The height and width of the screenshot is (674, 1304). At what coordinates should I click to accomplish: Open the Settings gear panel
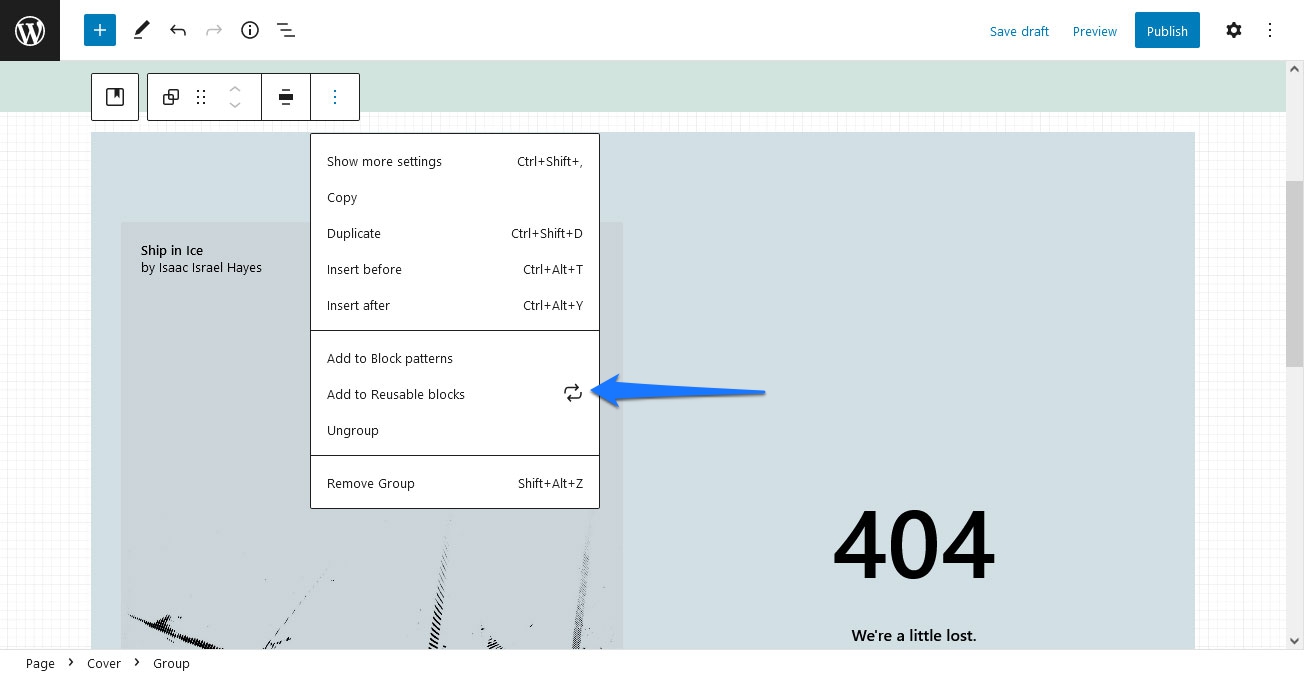pyautogui.click(x=1234, y=30)
